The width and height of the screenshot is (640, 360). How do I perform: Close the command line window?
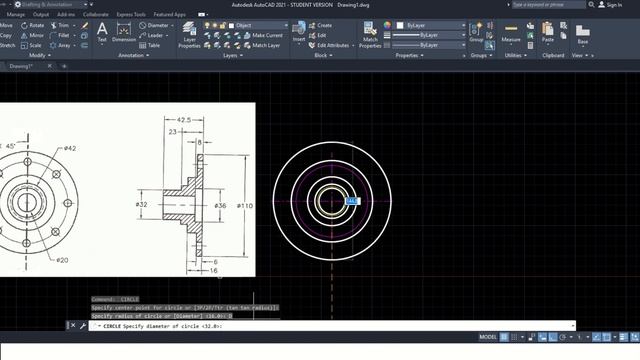(x=73, y=325)
